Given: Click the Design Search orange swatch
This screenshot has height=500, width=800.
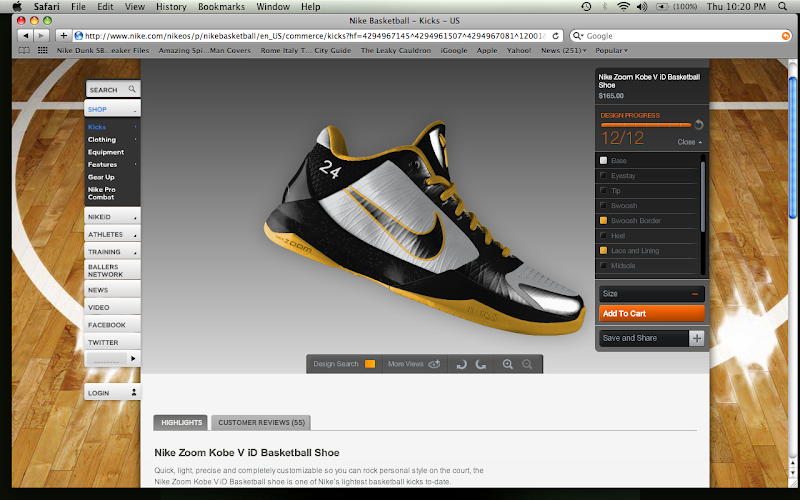Looking at the screenshot, I should [370, 364].
